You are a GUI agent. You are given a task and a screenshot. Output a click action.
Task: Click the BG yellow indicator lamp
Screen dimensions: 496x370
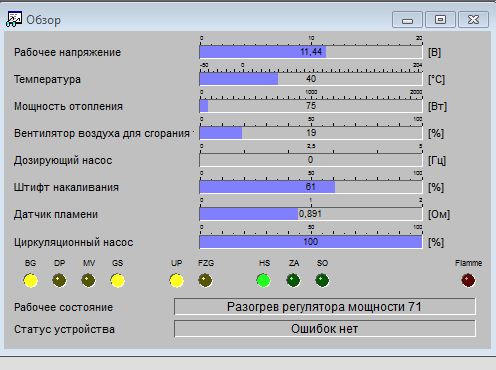pyautogui.click(x=30, y=281)
